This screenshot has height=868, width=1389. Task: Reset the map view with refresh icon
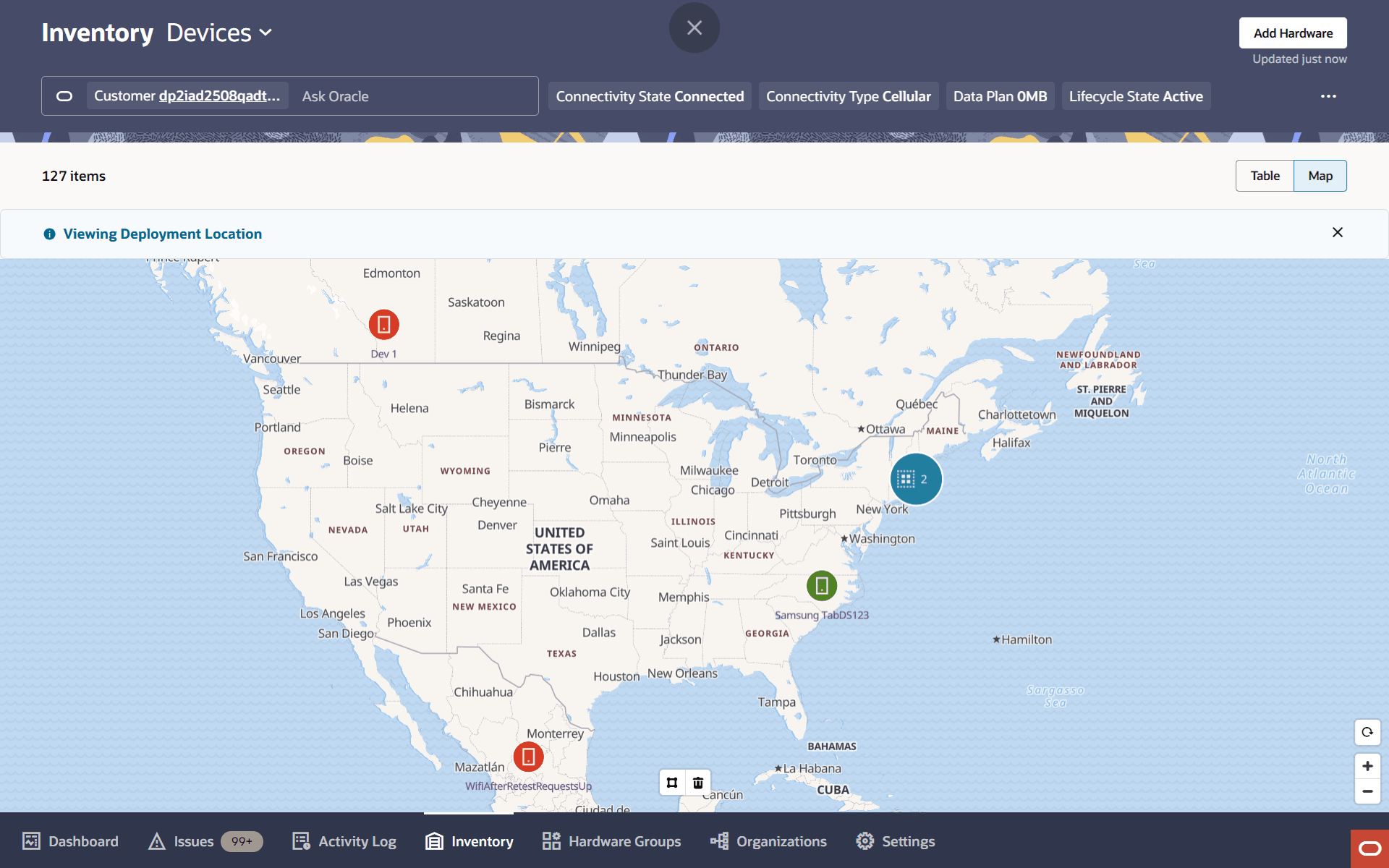tap(1367, 732)
